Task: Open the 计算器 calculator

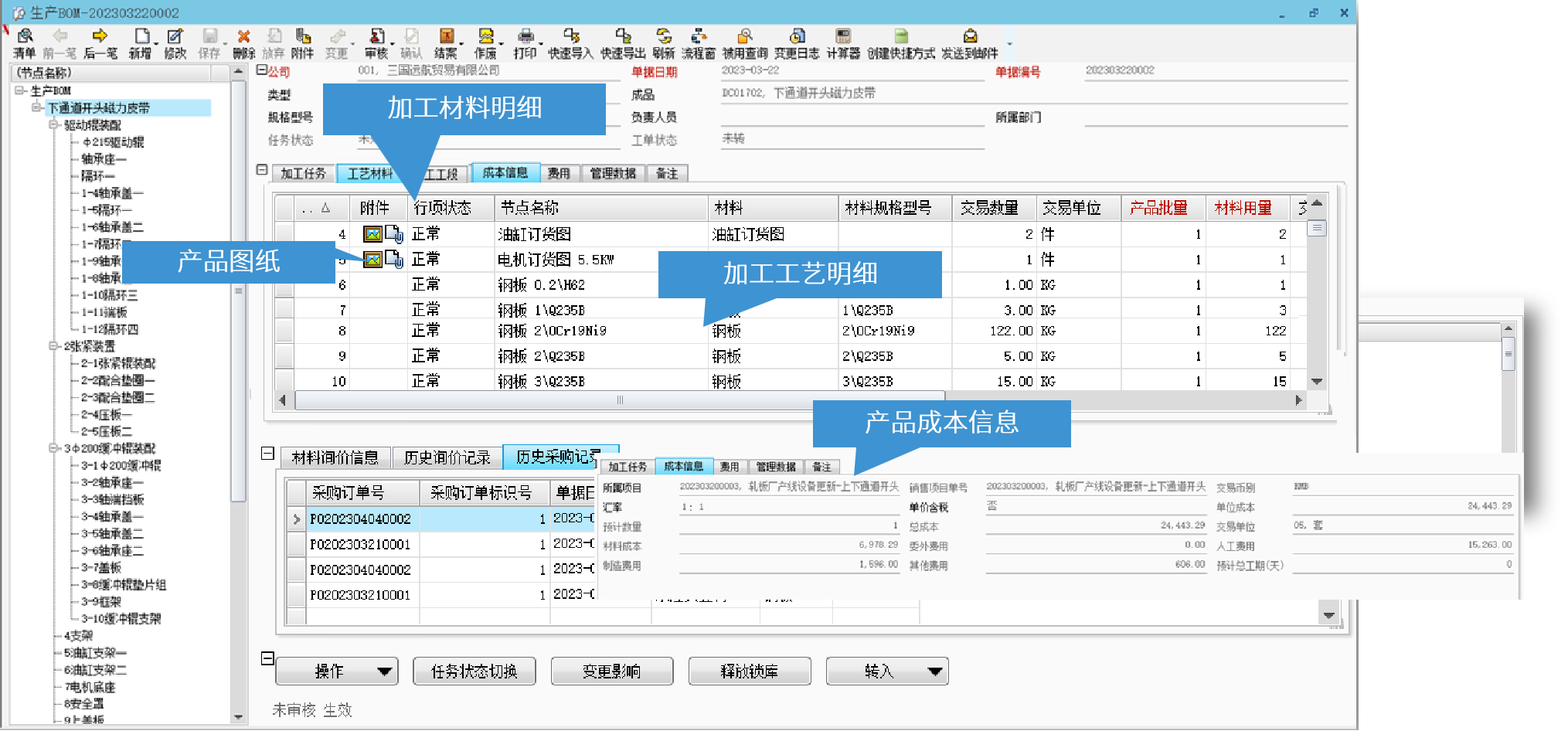Action: coord(843,36)
